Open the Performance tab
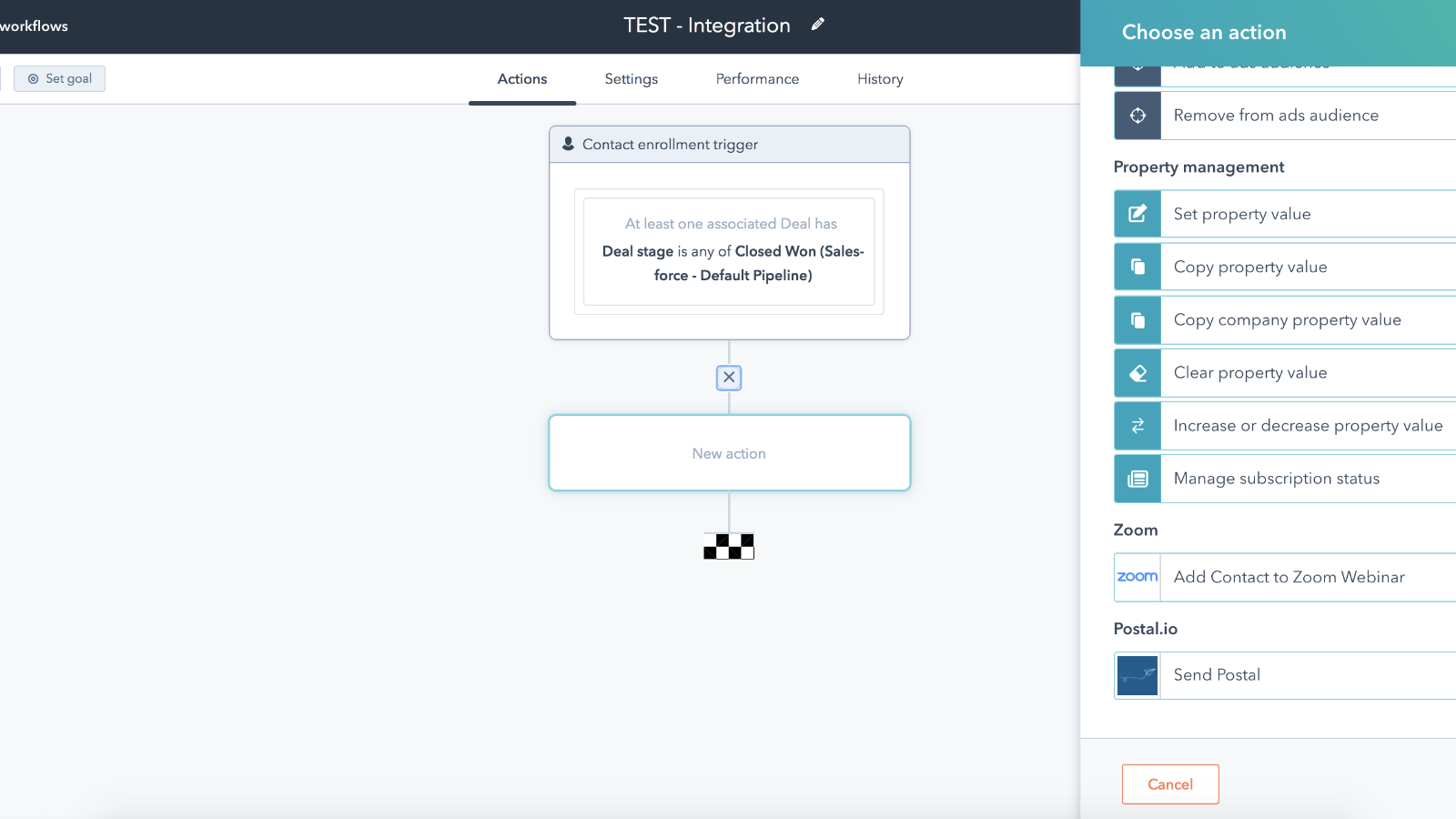Image resolution: width=1456 pixels, height=819 pixels. [756, 79]
